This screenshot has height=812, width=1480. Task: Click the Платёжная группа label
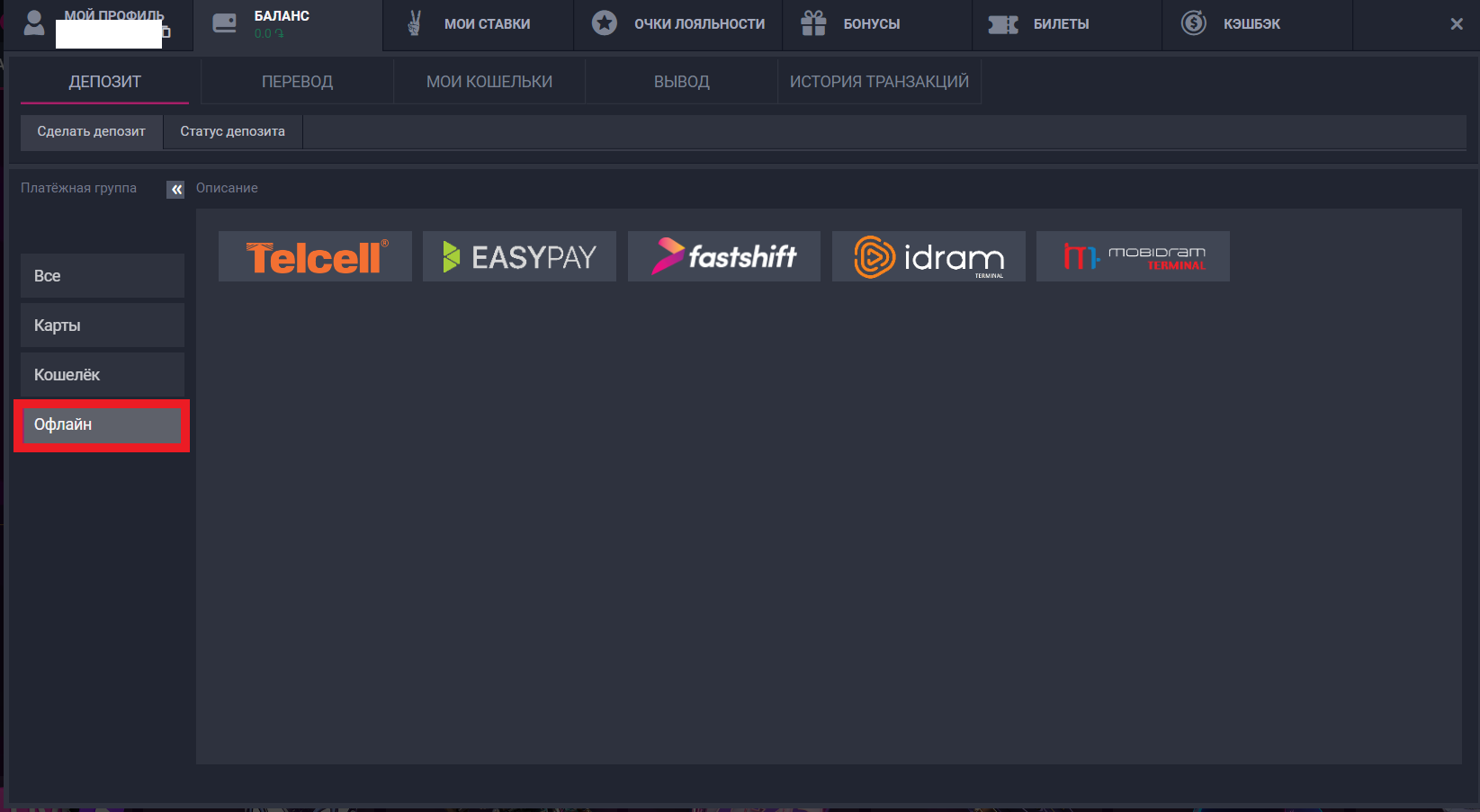tap(78, 188)
